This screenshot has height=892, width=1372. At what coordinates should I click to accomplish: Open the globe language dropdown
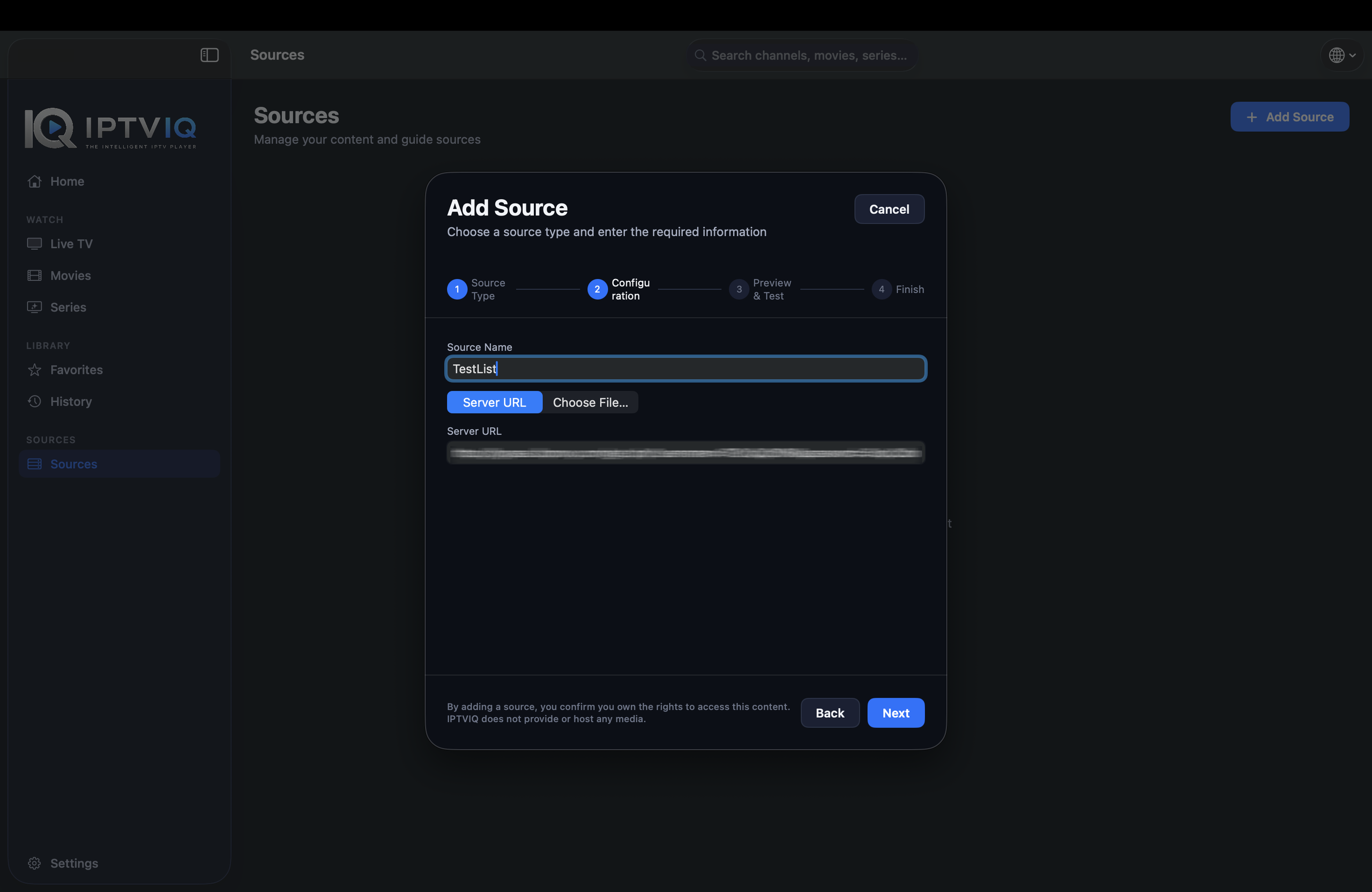pyautogui.click(x=1342, y=55)
